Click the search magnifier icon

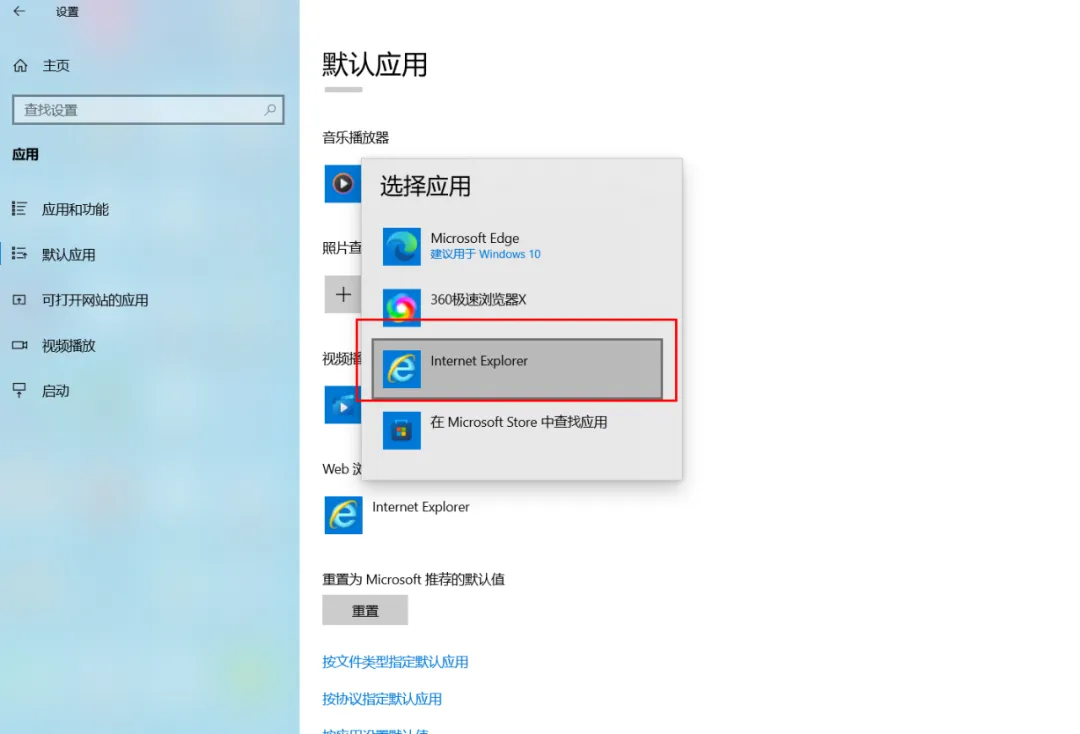click(270, 109)
